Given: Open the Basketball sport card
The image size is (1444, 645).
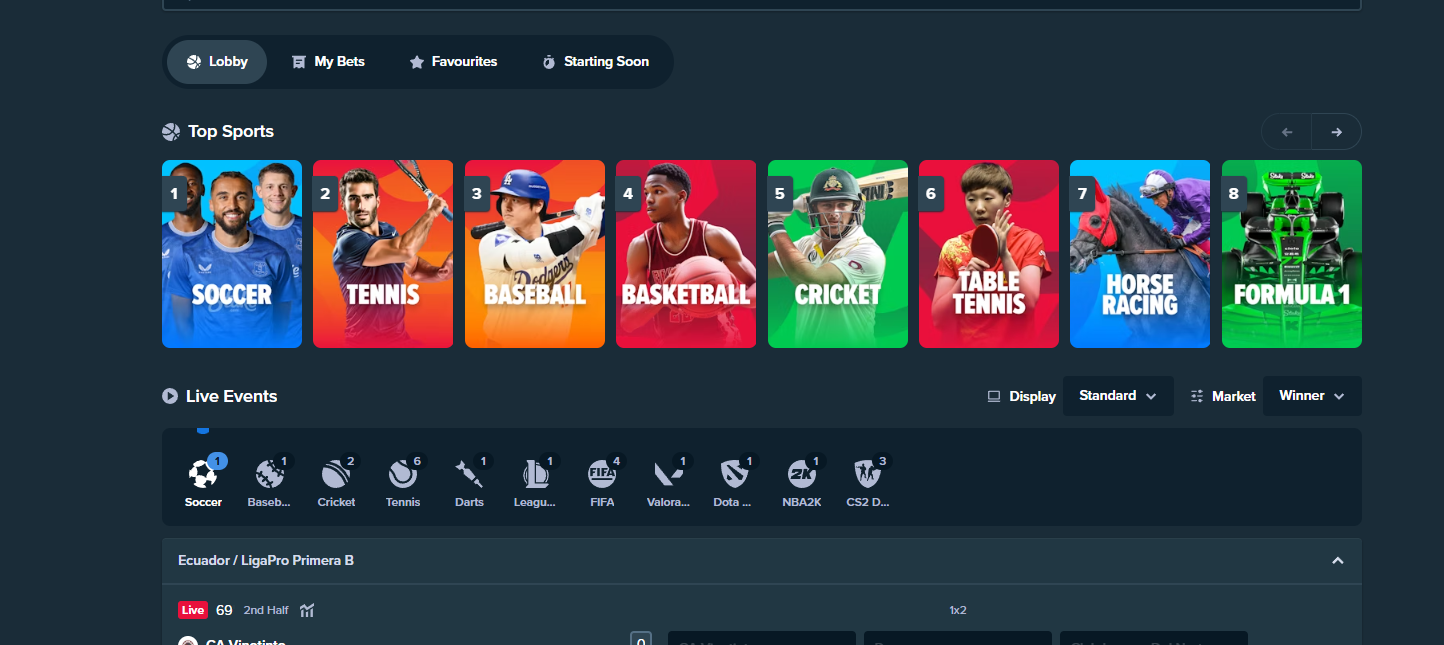Looking at the screenshot, I should pyautogui.click(x=686, y=254).
